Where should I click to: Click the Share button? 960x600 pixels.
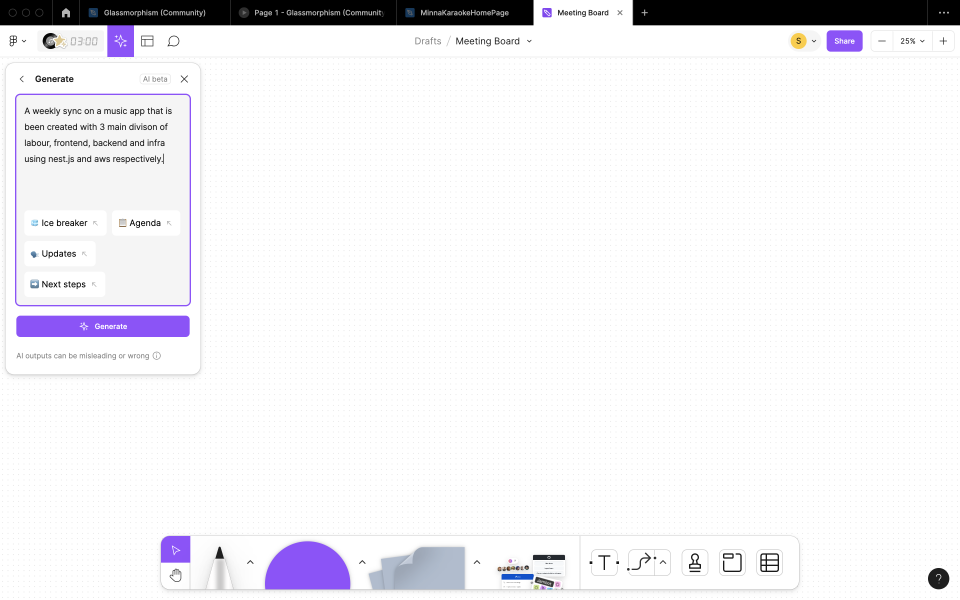pos(844,41)
